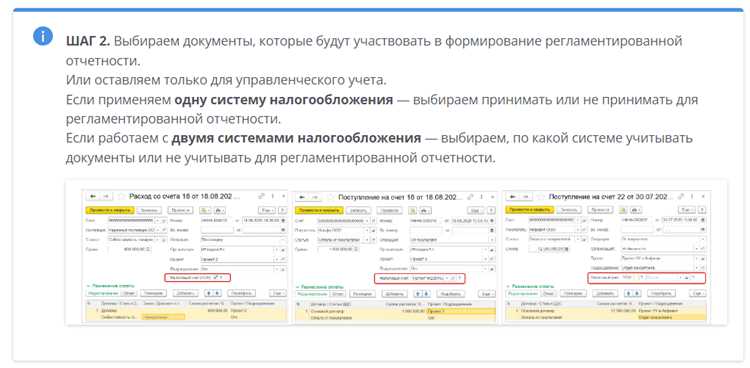Click Провести и закрыть in Поступление на счет 22

(530, 210)
